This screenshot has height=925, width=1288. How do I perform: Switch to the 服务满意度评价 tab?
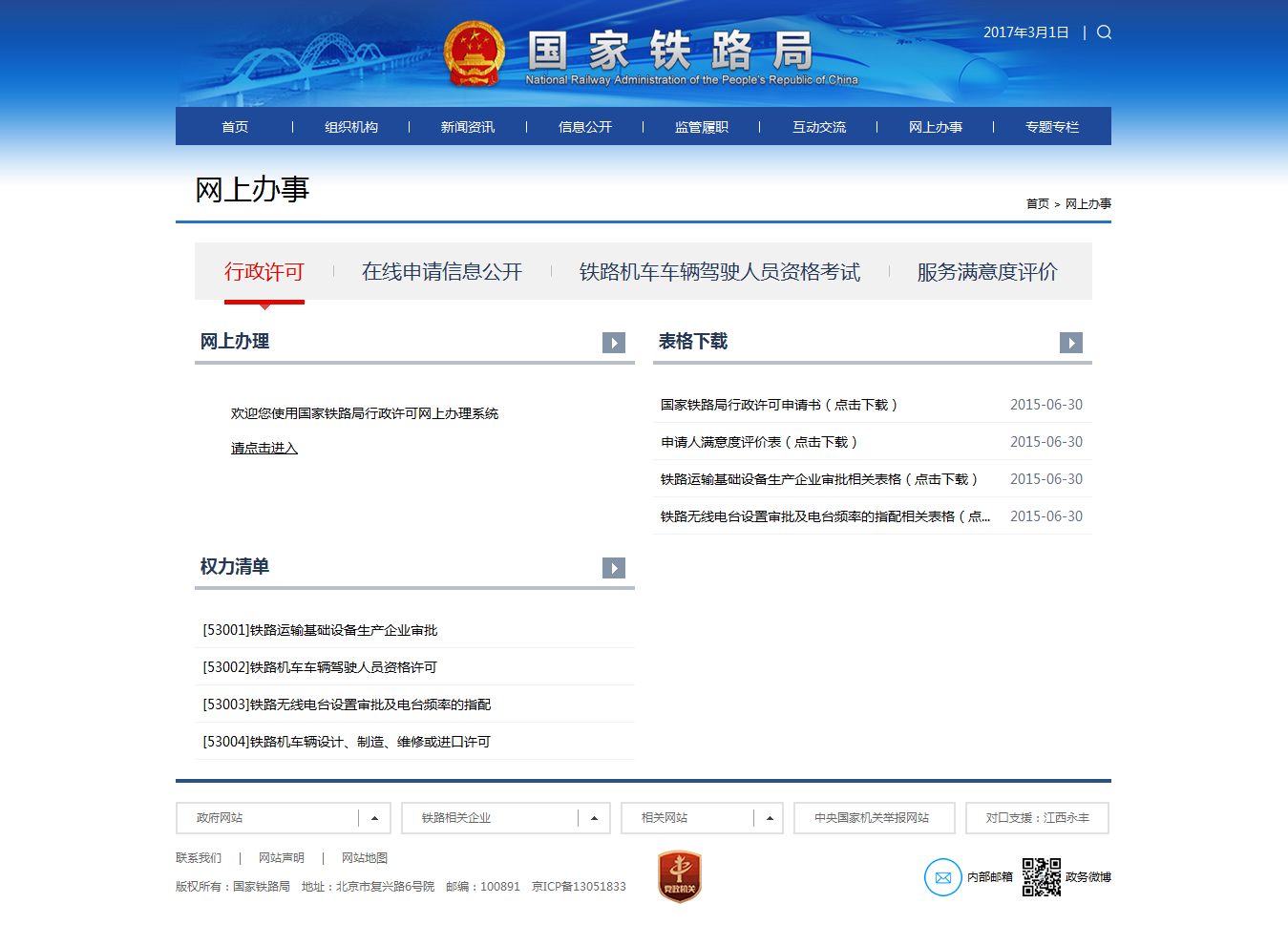tap(987, 272)
